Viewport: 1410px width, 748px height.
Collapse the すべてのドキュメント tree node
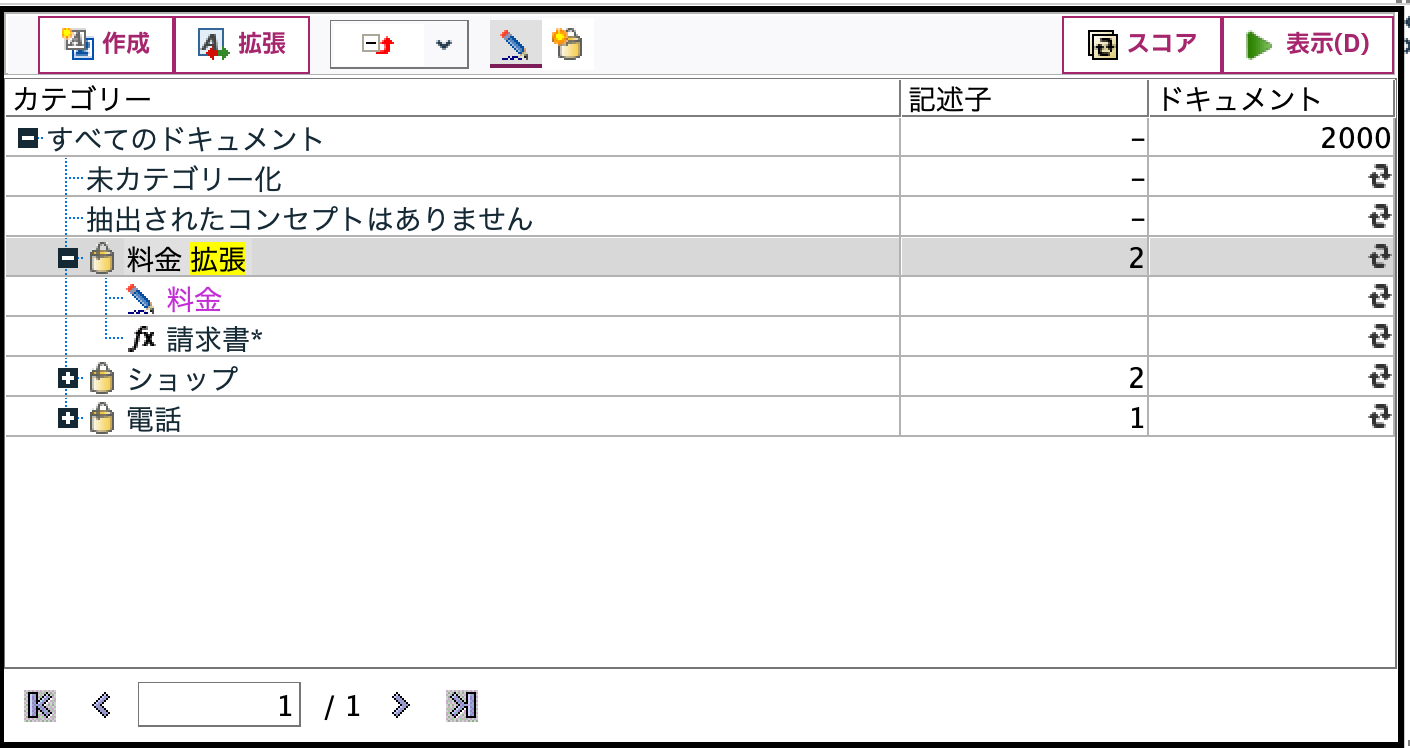coord(27,136)
